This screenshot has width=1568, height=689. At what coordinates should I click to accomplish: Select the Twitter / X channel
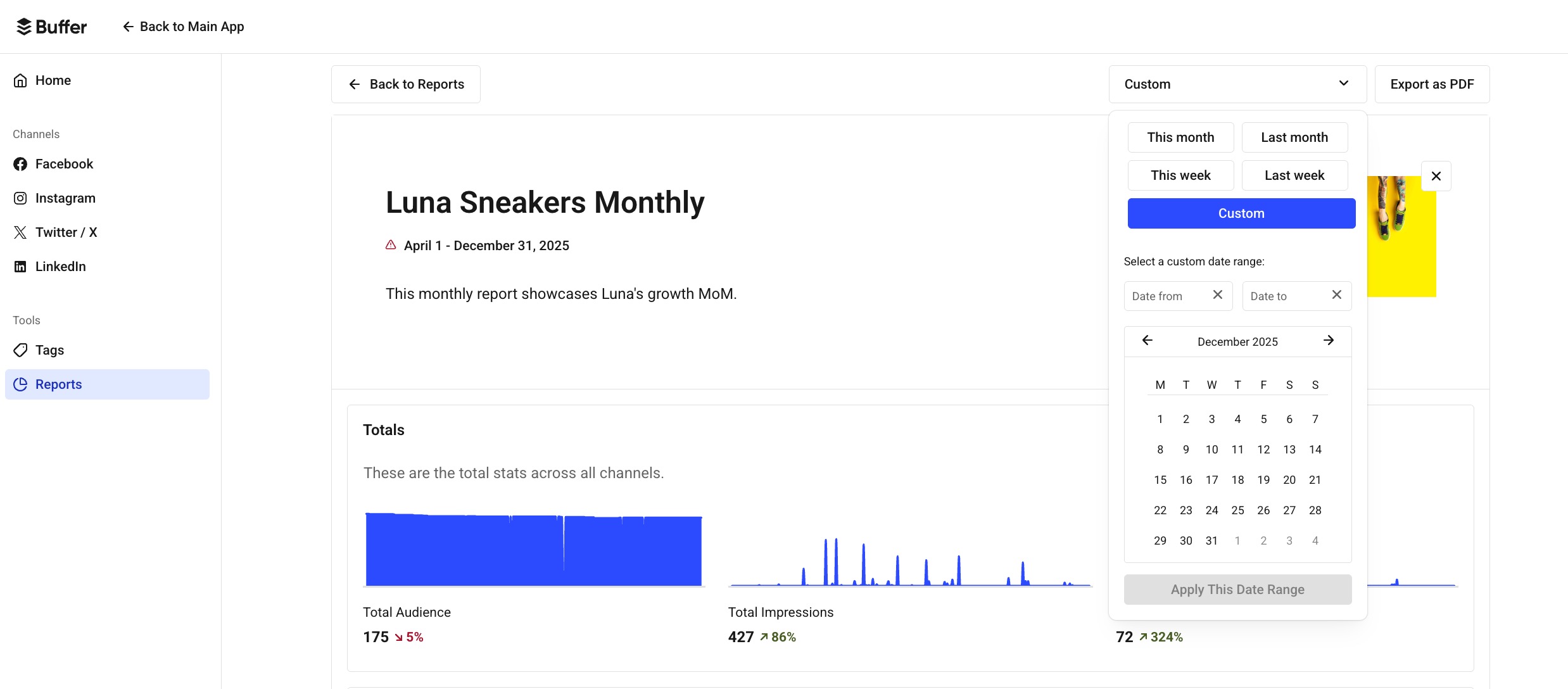[x=66, y=232]
